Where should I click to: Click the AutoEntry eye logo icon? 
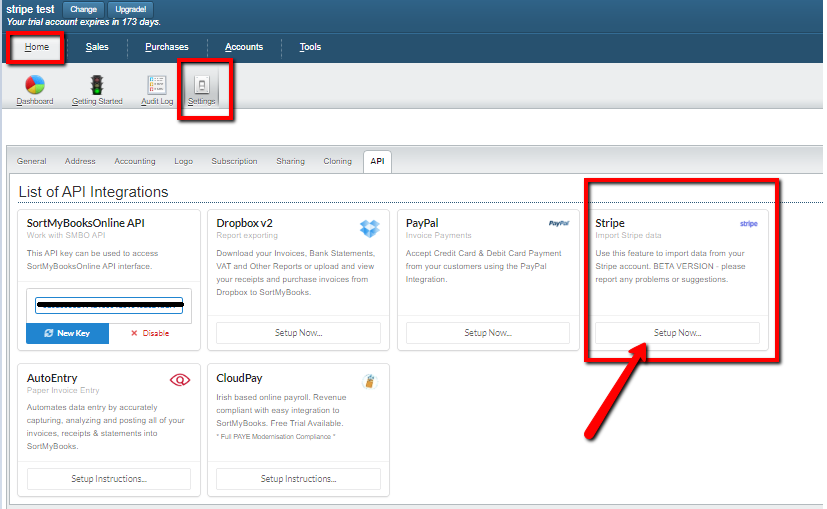click(180, 380)
